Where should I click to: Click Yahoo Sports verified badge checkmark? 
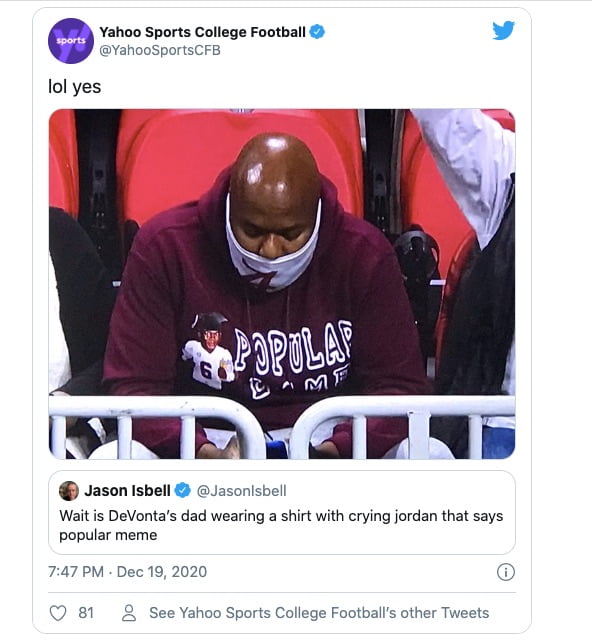click(x=317, y=32)
